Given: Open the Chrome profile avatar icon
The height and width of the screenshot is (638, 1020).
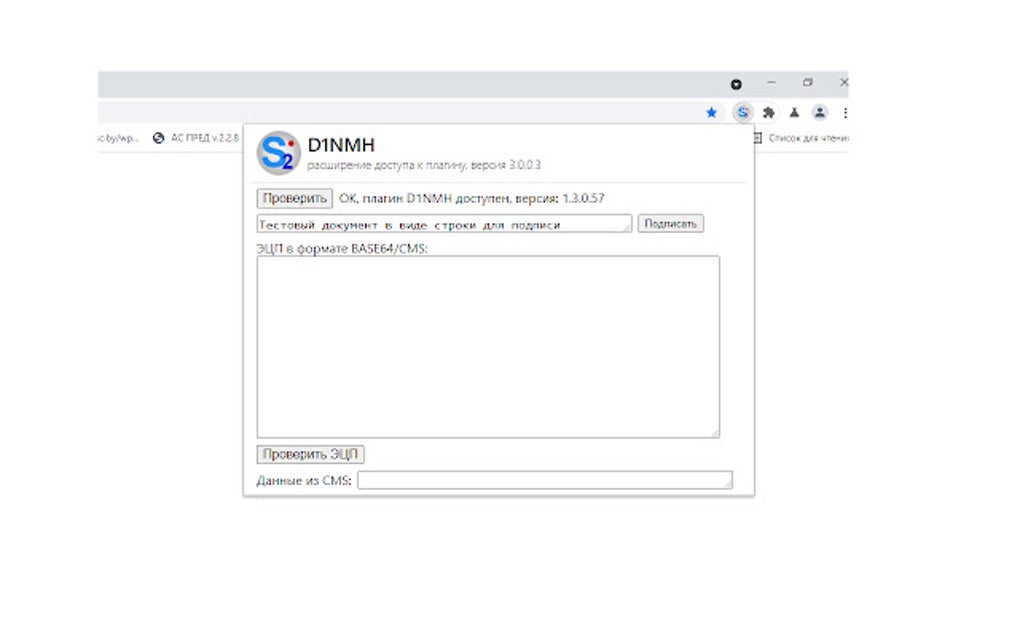Looking at the screenshot, I should click(x=820, y=113).
